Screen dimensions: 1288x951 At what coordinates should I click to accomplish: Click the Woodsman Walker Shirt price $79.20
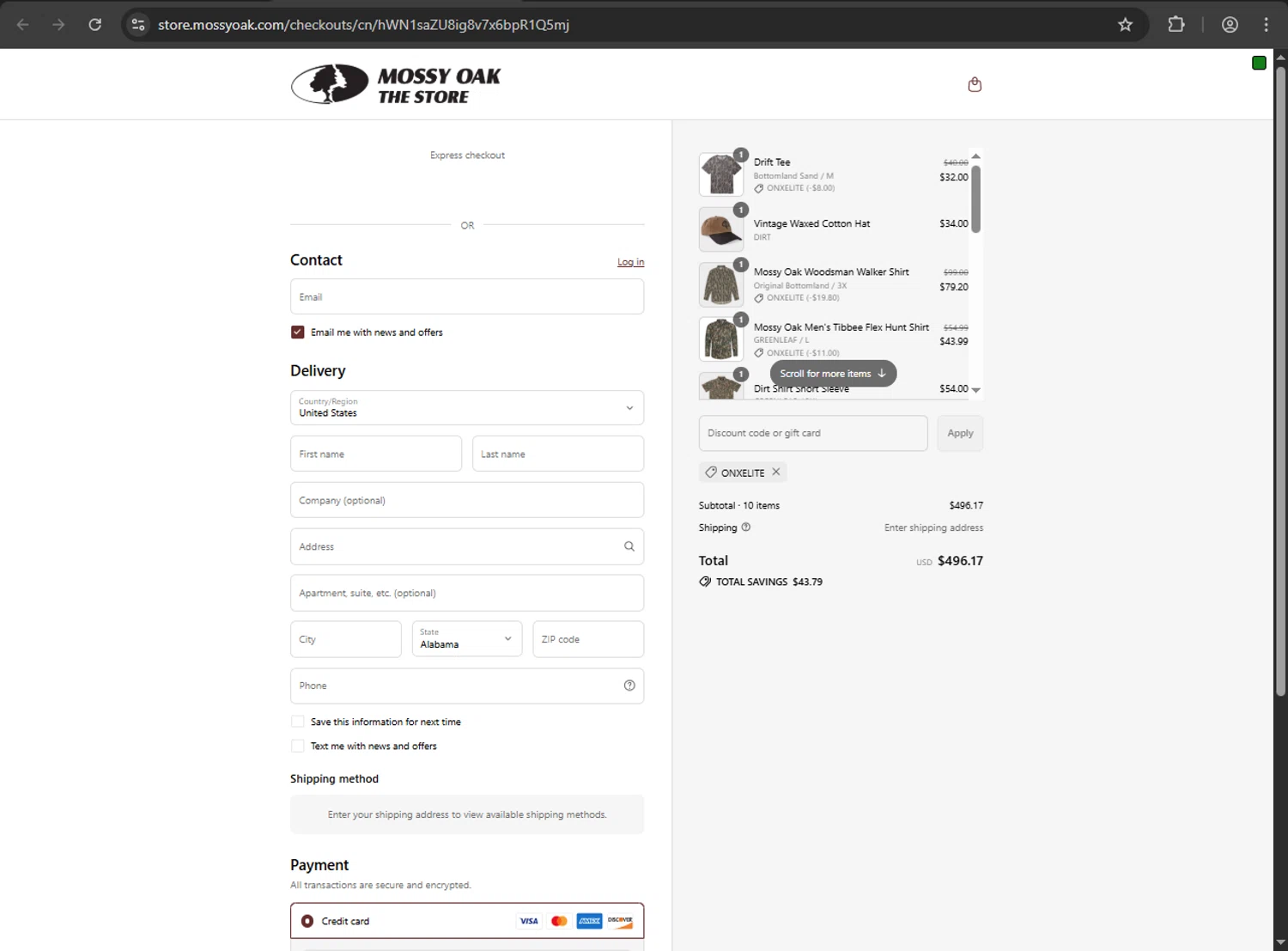tap(954, 287)
